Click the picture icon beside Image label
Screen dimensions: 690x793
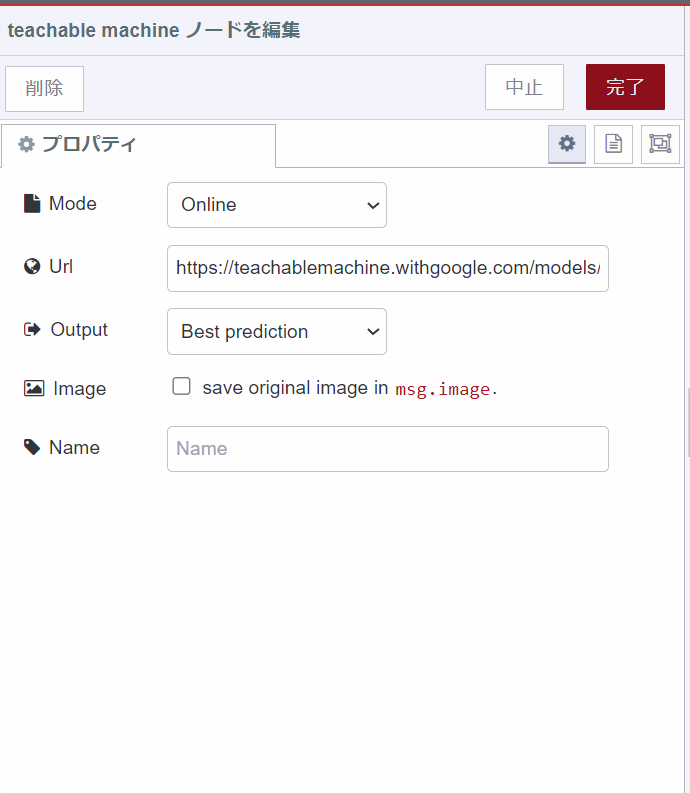point(34,388)
